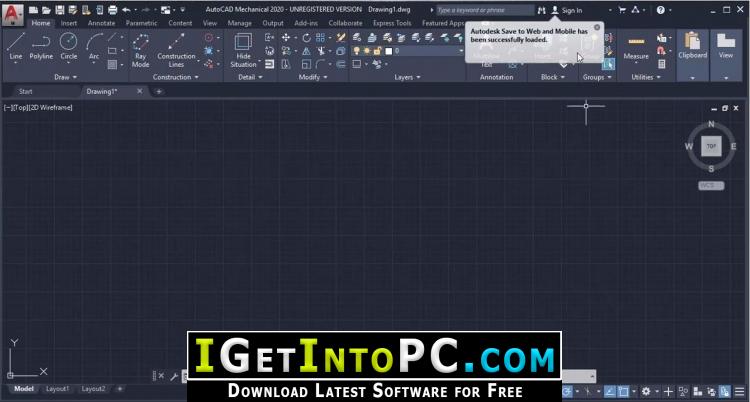Select the Arc tool
The height and width of the screenshot is (402, 750).
click(94, 46)
